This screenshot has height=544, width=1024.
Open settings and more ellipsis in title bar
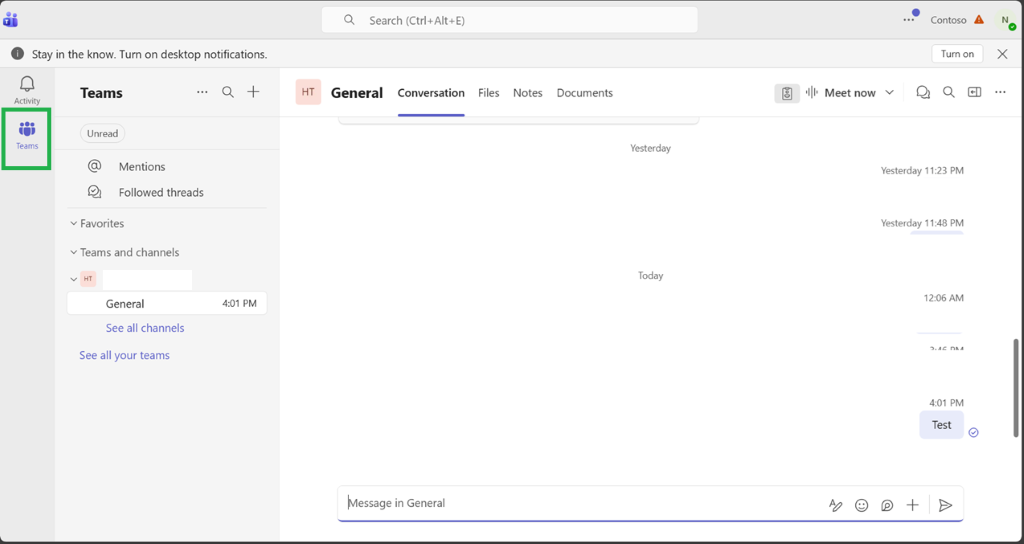click(x=909, y=20)
